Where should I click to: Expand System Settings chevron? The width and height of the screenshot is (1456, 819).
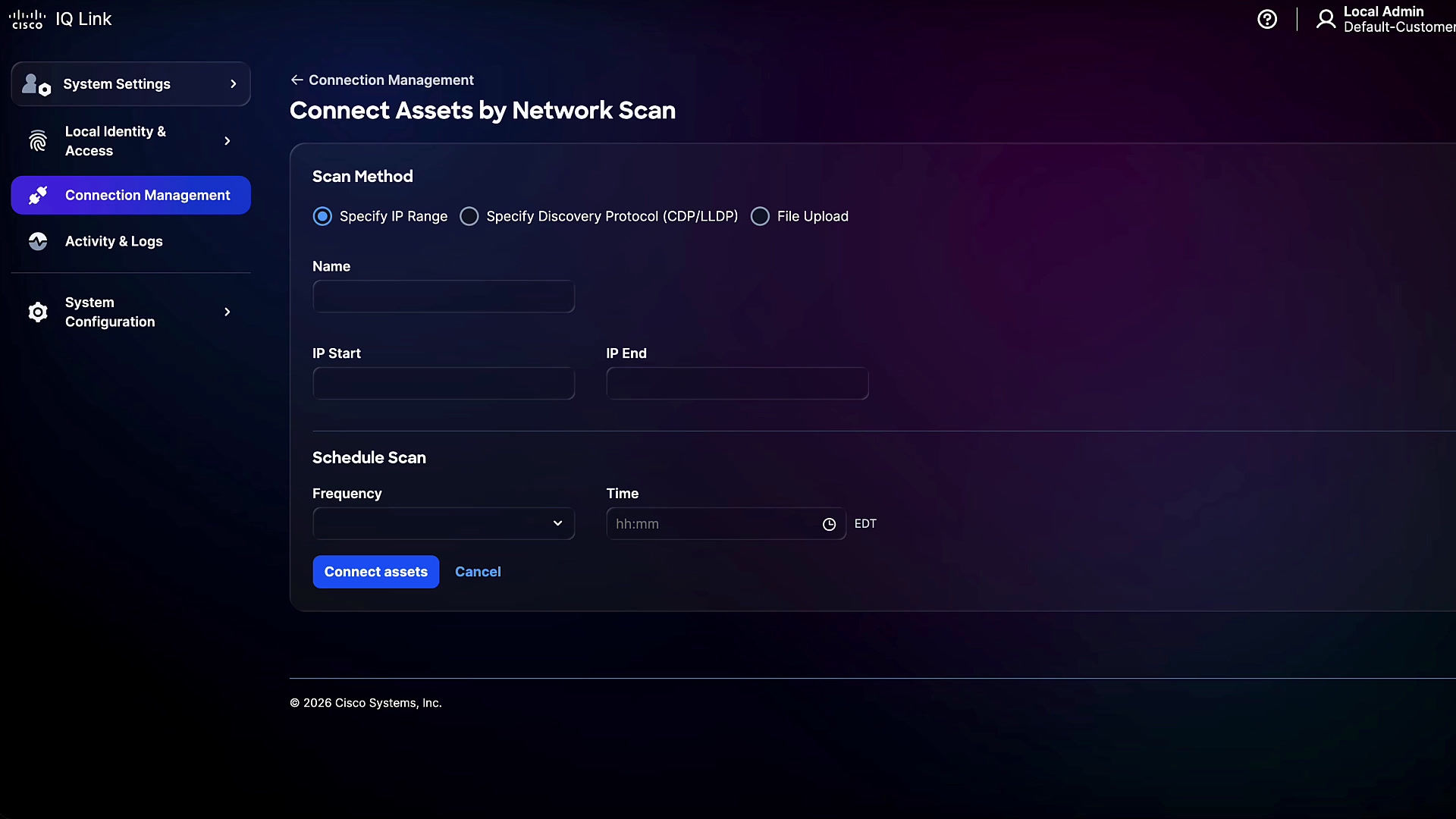(234, 84)
